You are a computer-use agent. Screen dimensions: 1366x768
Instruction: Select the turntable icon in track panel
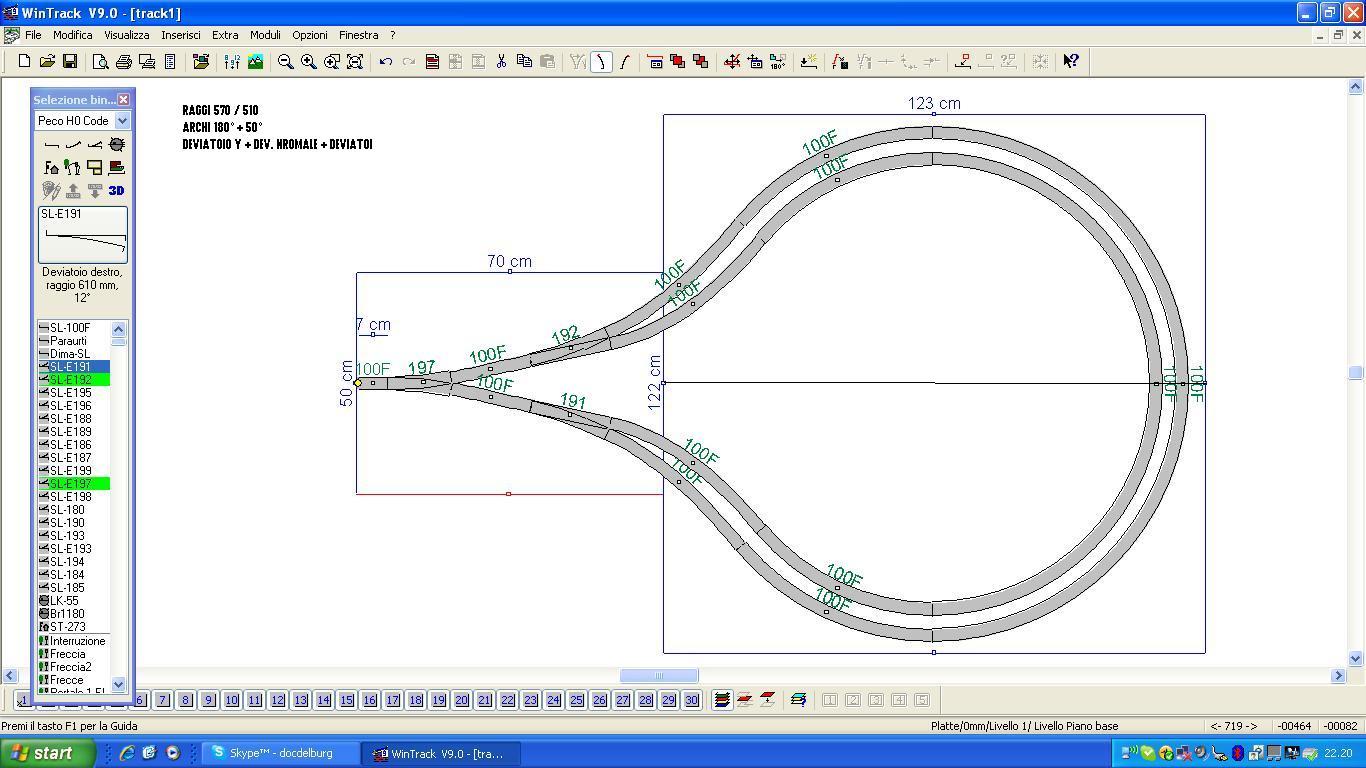(117, 145)
